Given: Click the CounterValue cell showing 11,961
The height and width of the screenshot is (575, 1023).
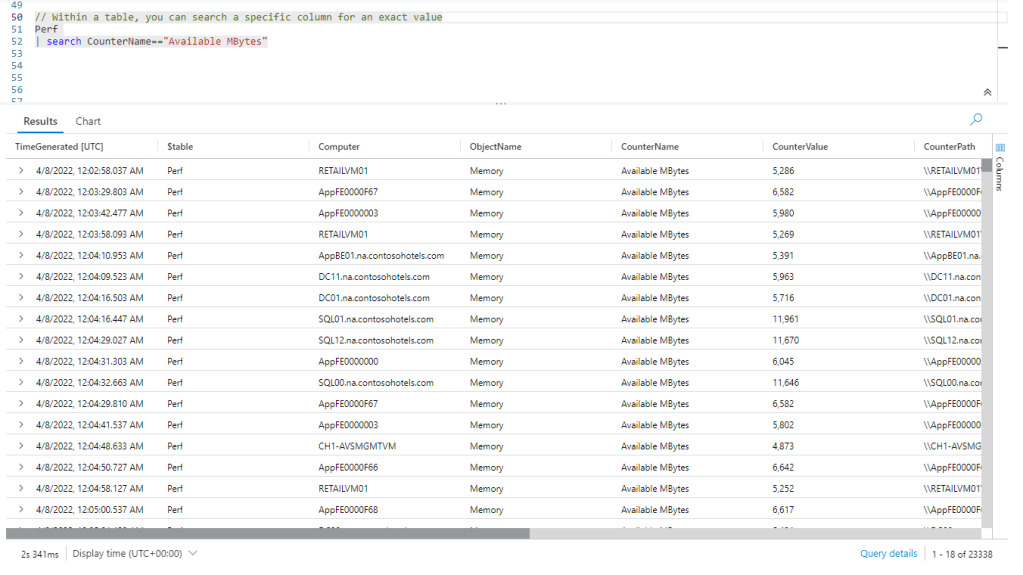Looking at the screenshot, I should 786,319.
